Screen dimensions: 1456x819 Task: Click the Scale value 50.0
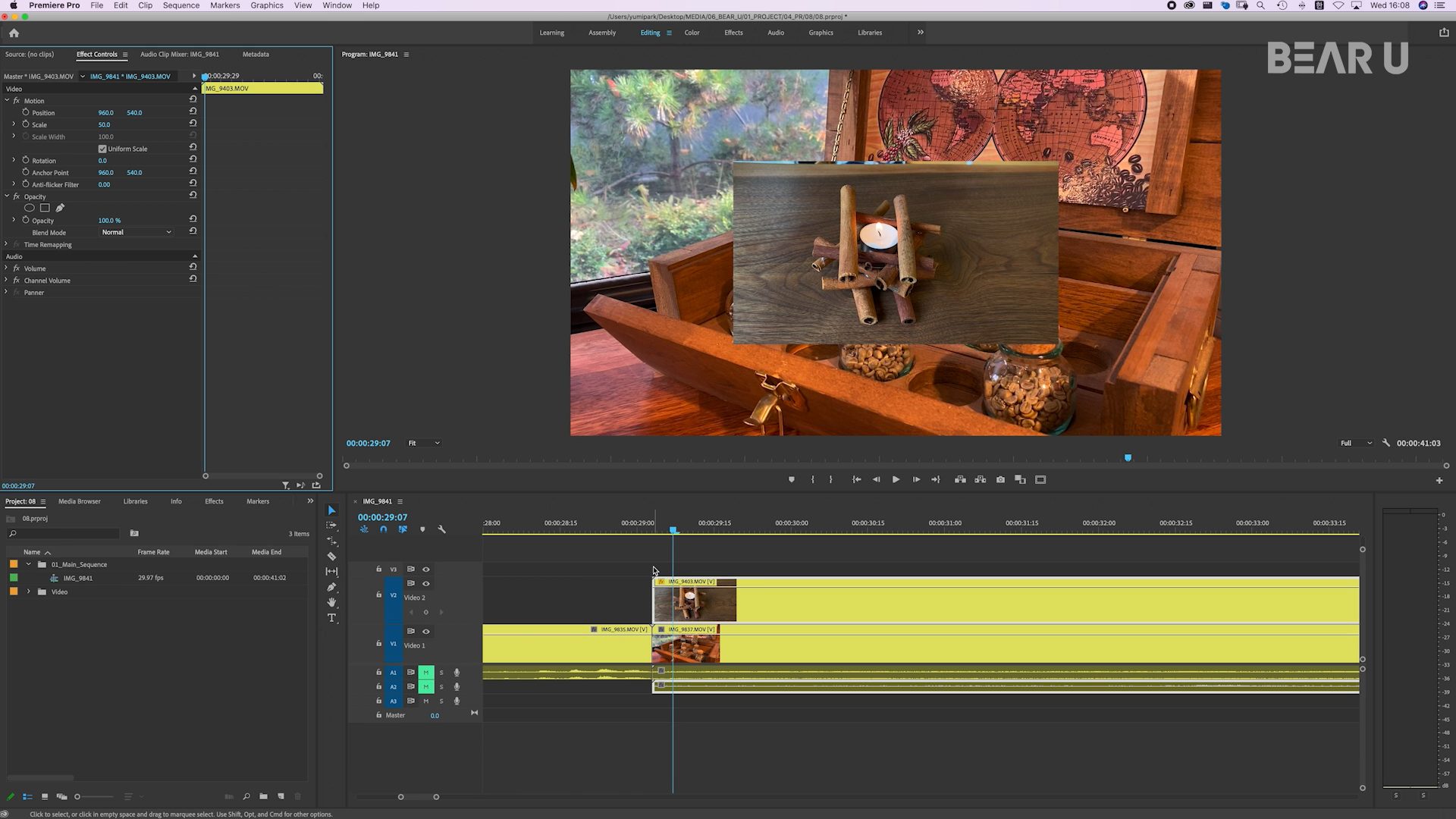pos(104,124)
